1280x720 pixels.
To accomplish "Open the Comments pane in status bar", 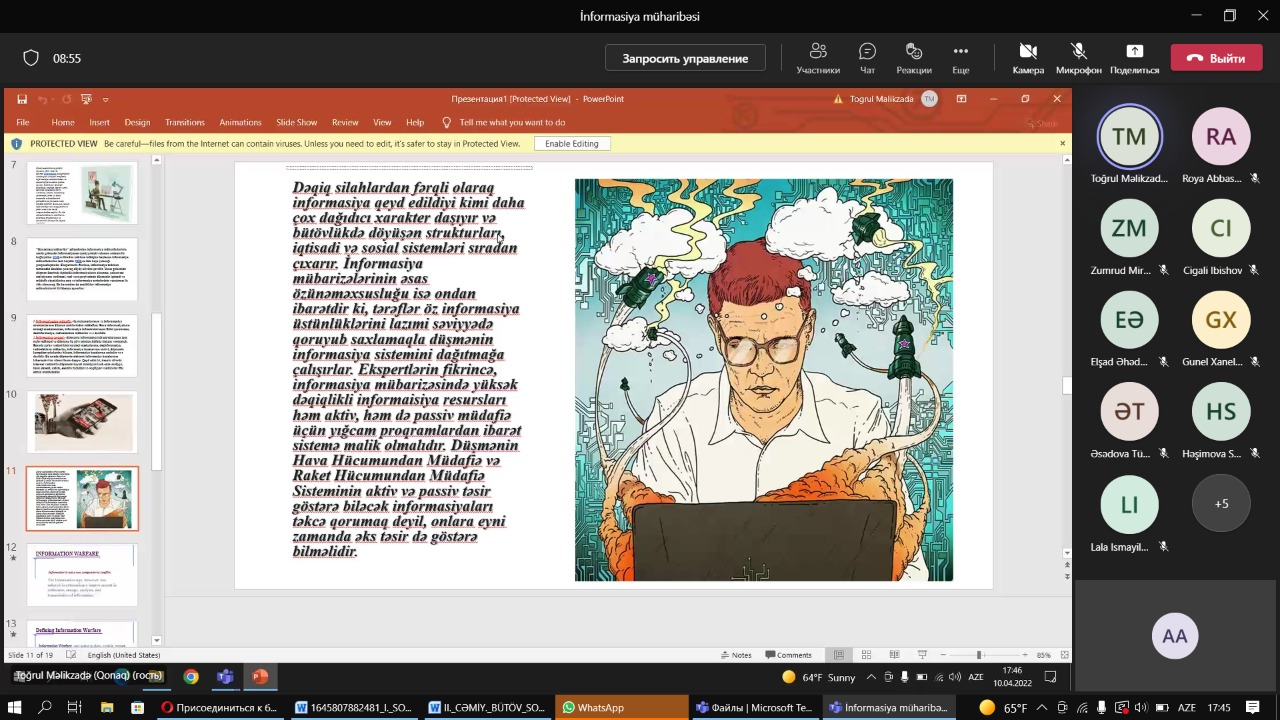I will click(788, 655).
